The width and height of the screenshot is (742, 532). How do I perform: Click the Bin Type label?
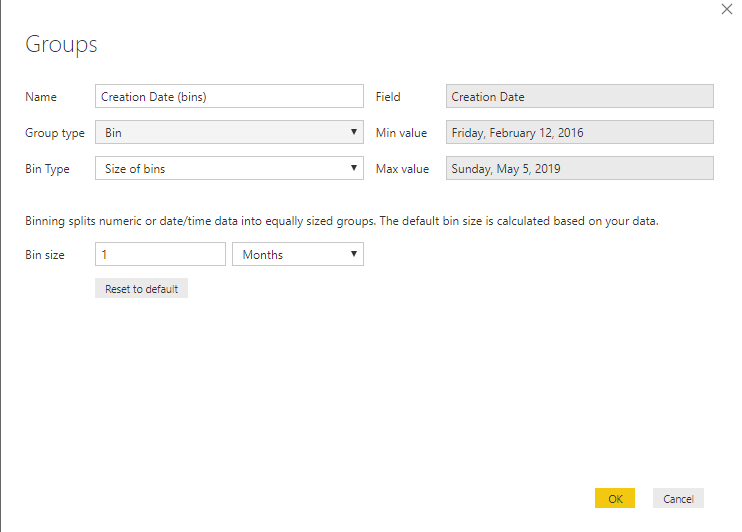[x=47, y=169]
